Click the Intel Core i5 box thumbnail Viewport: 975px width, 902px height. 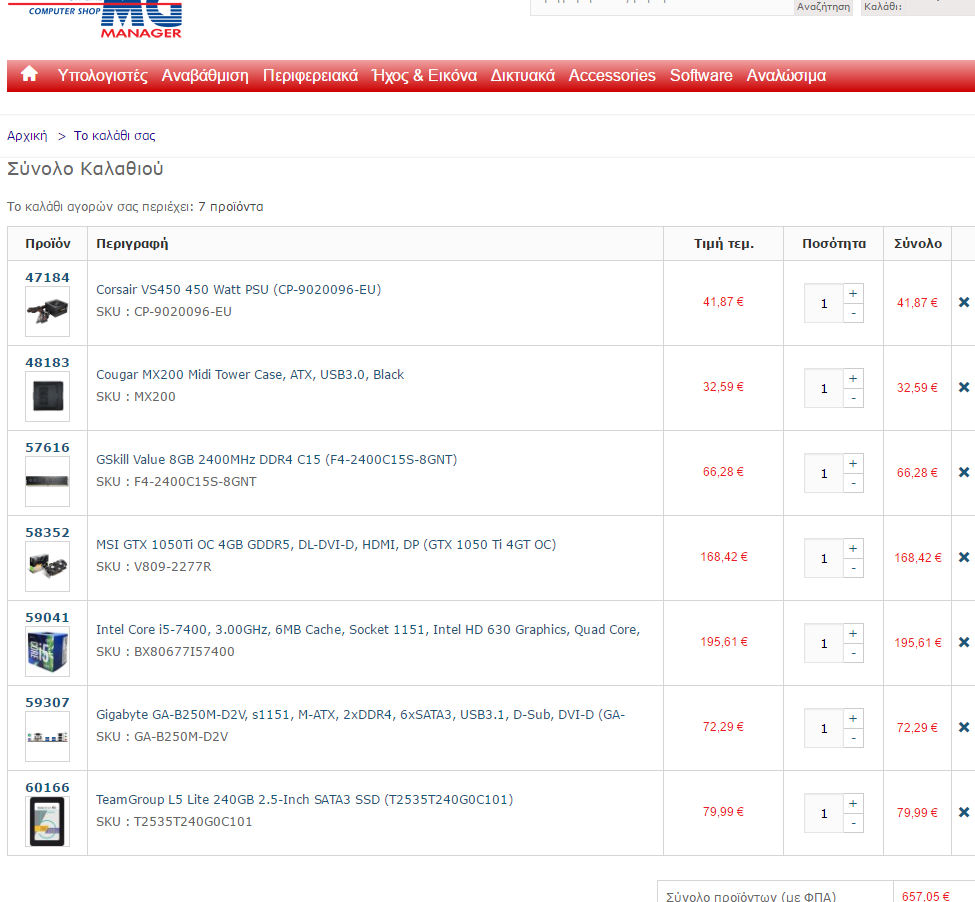(47, 651)
